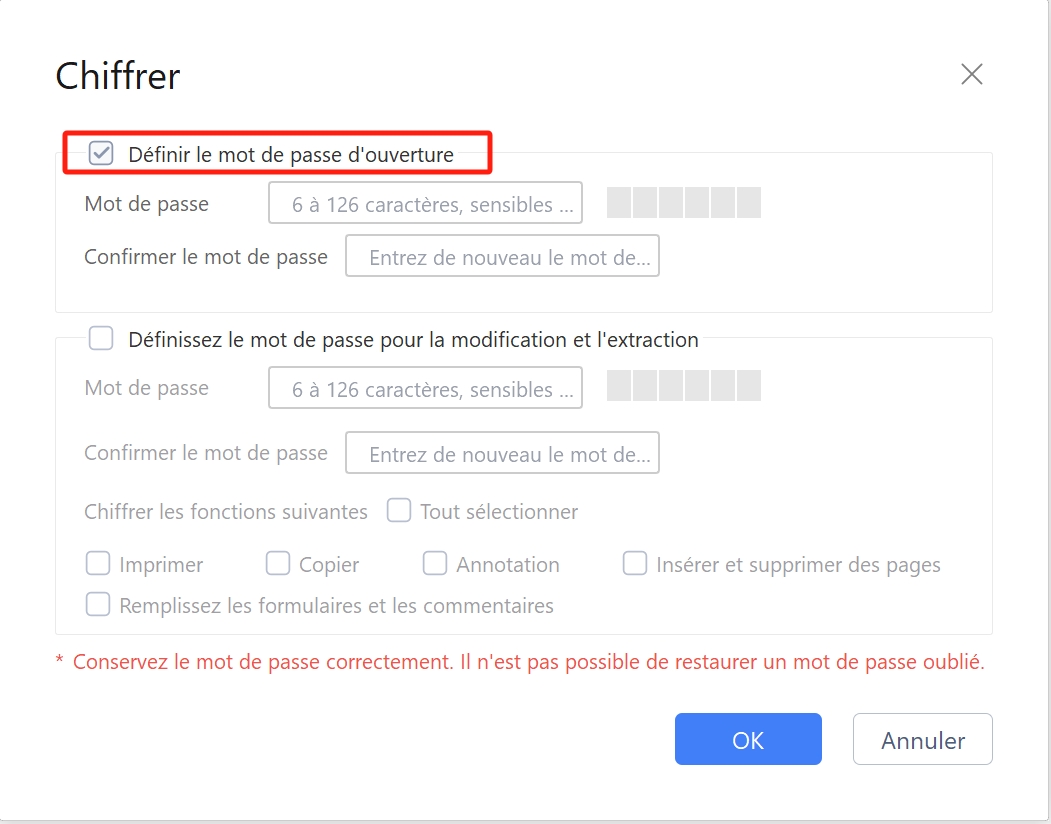
Task: Check "Insérer et supprimer des pages"
Action: click(x=636, y=563)
